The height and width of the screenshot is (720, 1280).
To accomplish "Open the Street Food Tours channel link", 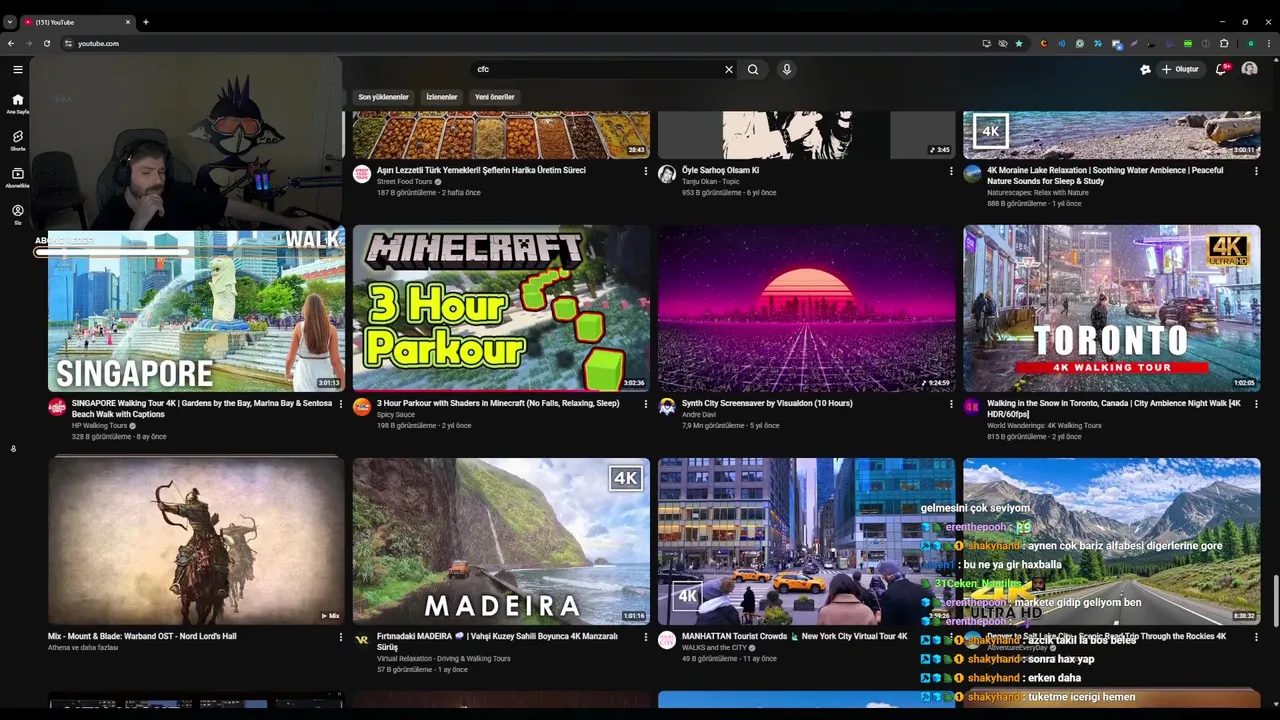I will tap(404, 182).
